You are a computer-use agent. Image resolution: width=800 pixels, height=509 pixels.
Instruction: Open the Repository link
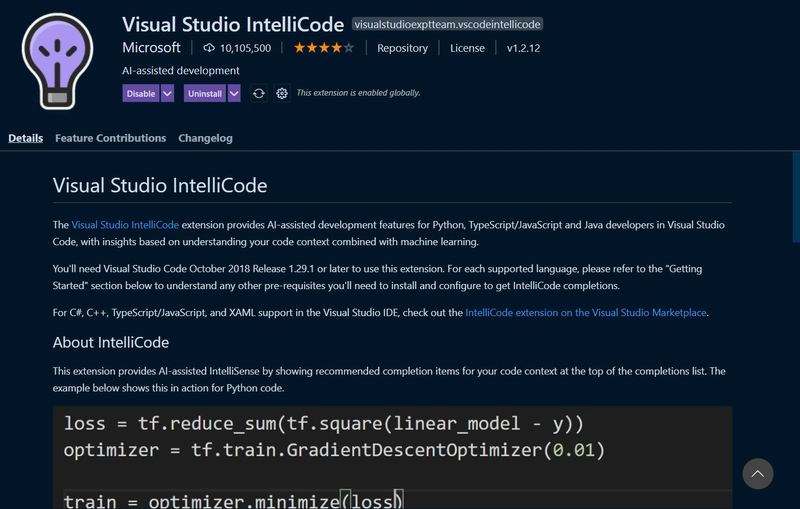[x=403, y=48]
